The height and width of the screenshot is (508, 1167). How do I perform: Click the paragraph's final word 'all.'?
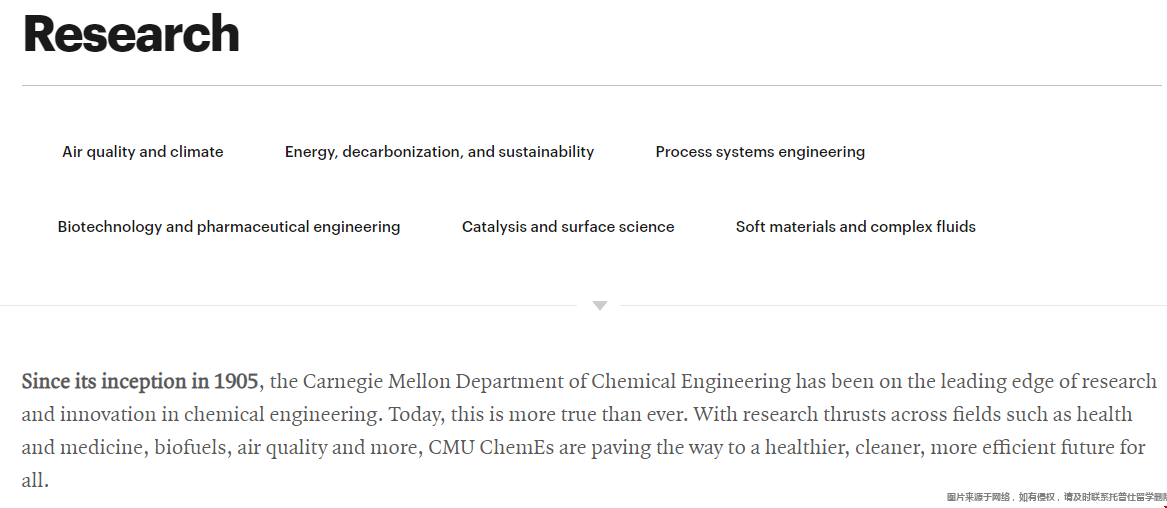click(x=35, y=480)
